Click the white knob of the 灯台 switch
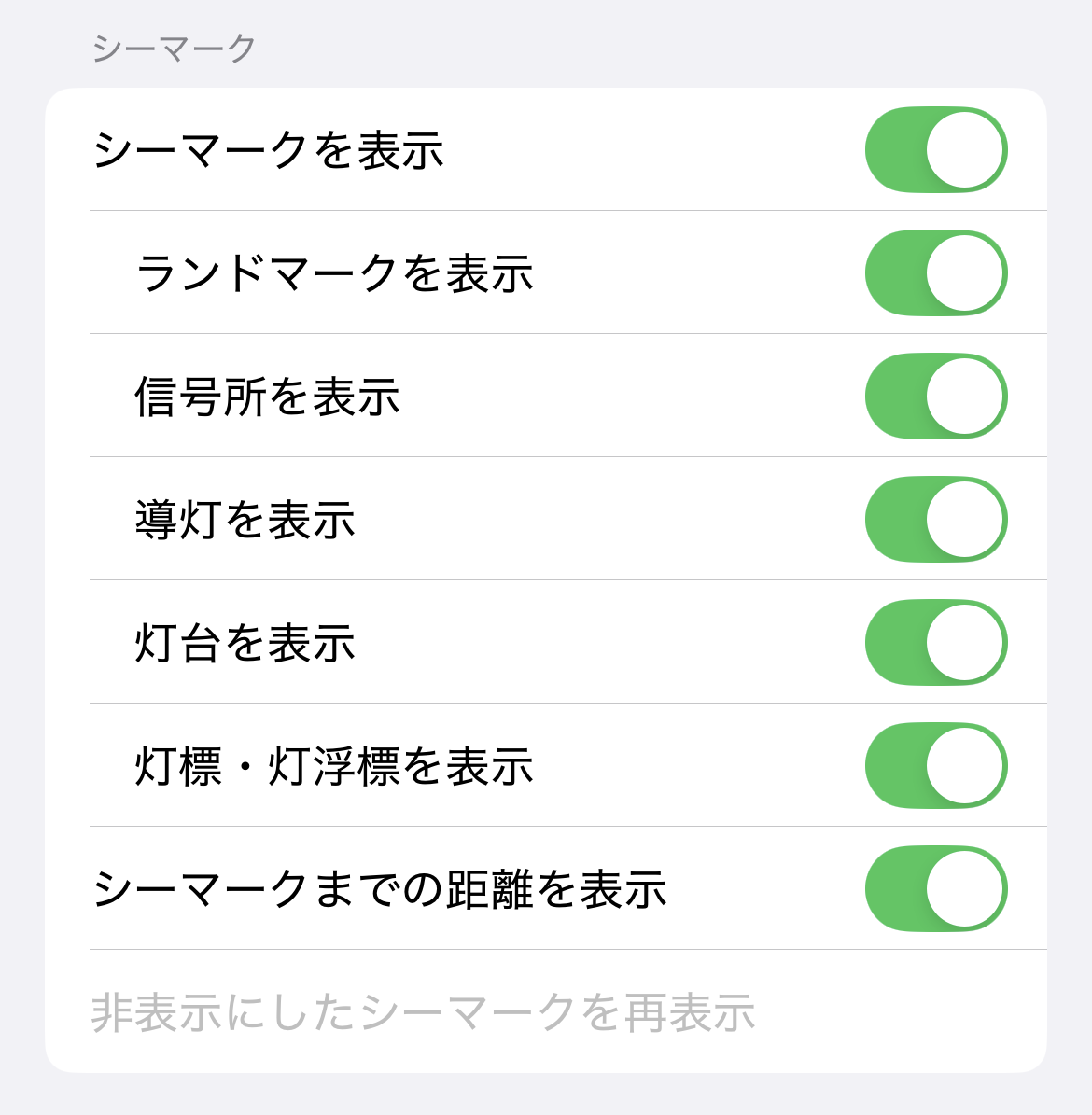 point(965,643)
